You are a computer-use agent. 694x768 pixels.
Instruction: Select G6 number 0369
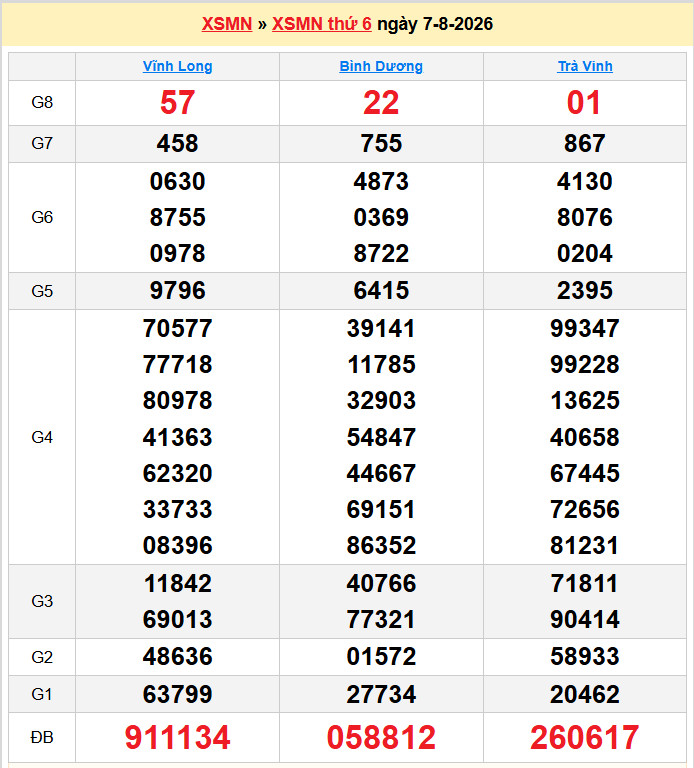coord(381,217)
